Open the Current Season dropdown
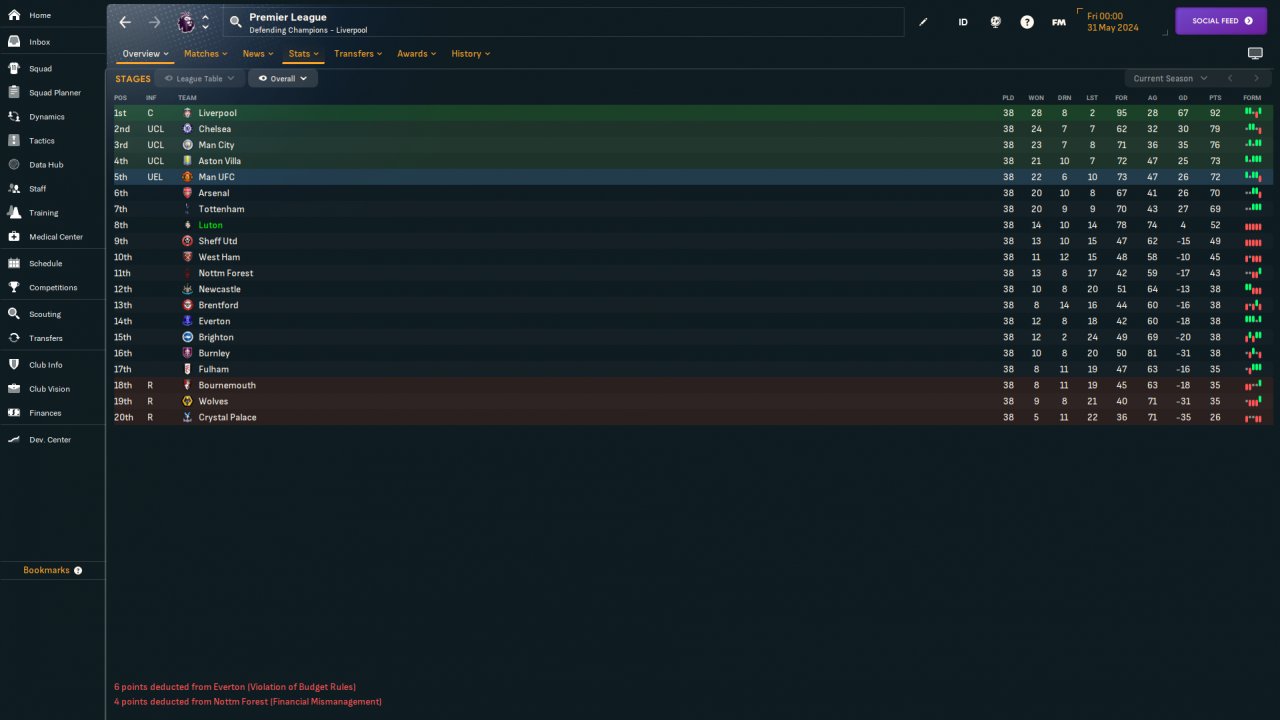The height and width of the screenshot is (720, 1280). pos(1169,78)
